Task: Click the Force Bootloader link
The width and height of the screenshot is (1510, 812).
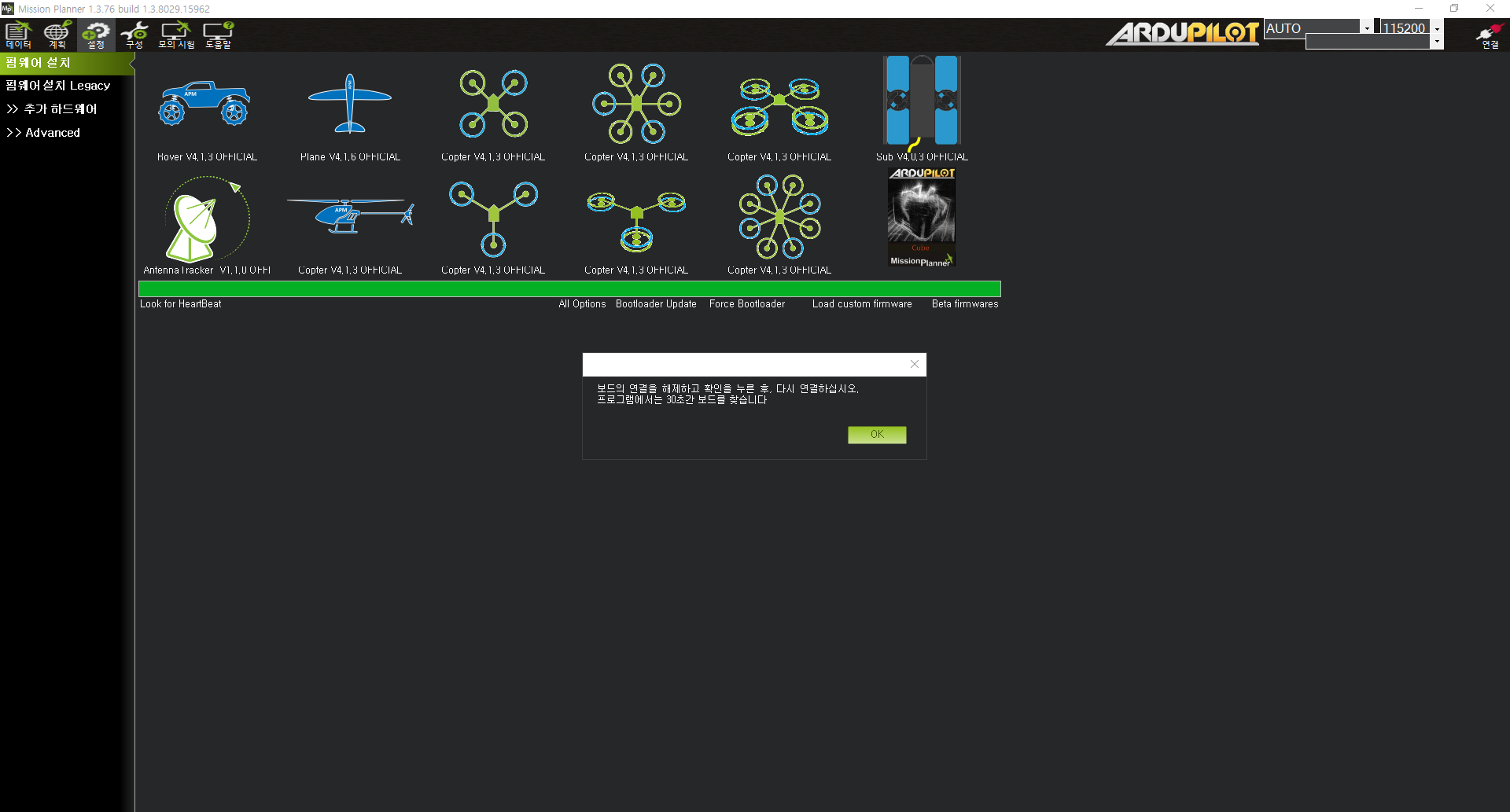Action: [747, 304]
